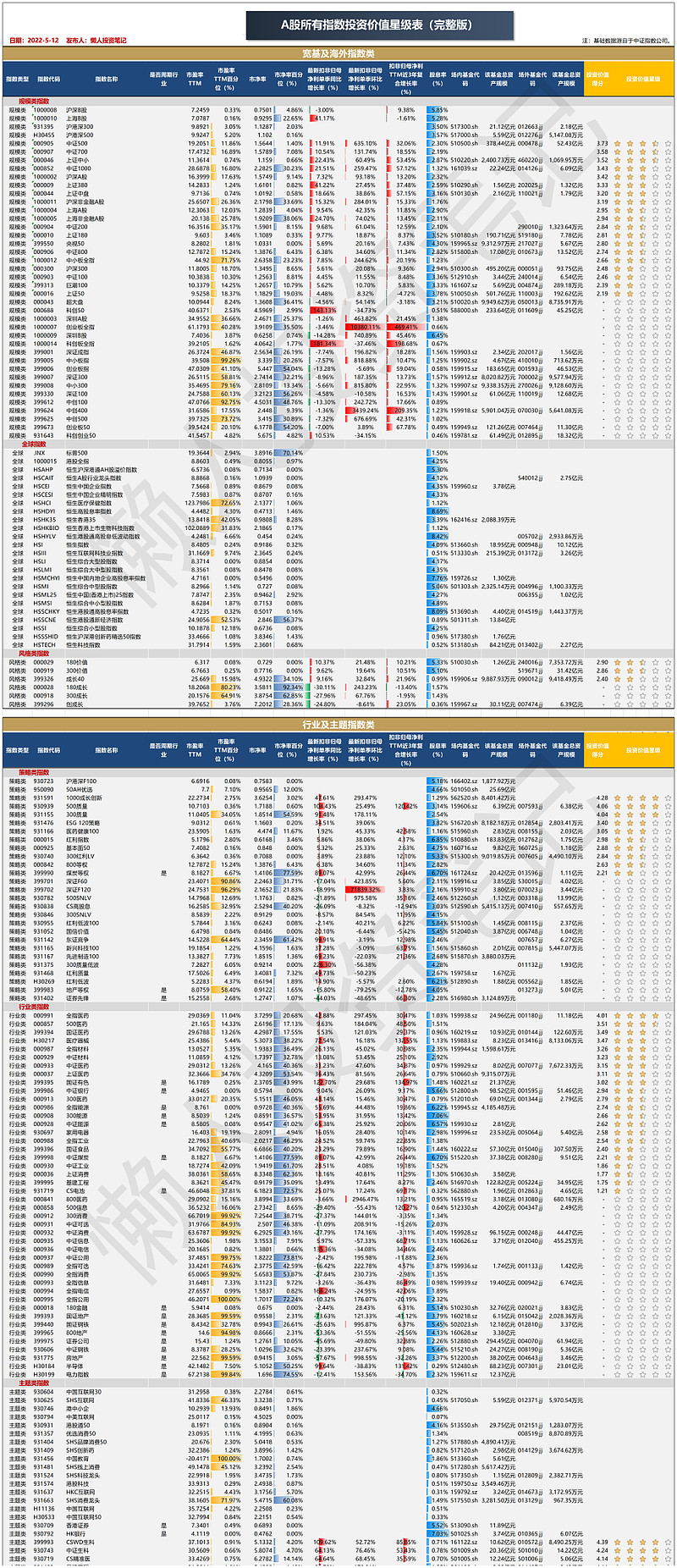677x1568 pixels.
Task: Select the red 主题类指数 group label
Action: coord(34,1383)
